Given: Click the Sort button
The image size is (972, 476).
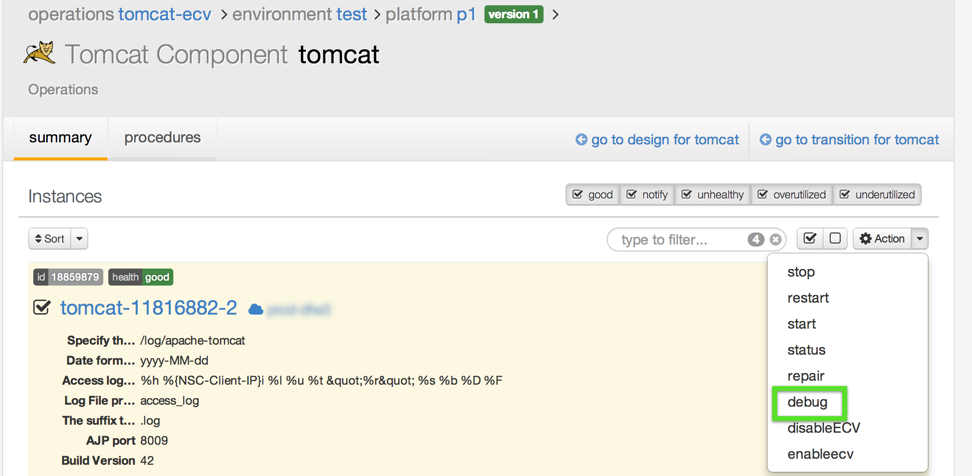Looking at the screenshot, I should click(x=50, y=239).
